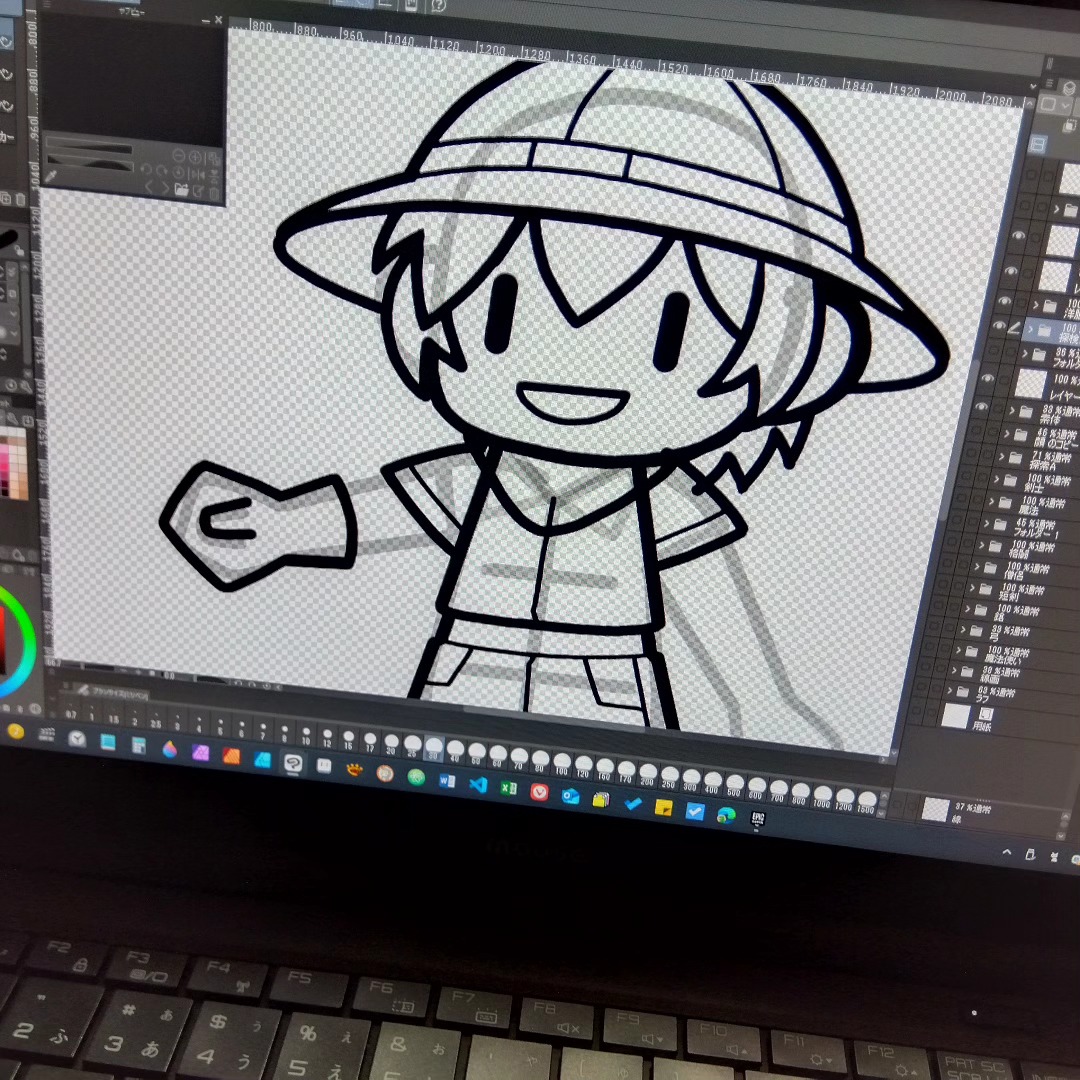Select the 格闘 layer folder name
The height and width of the screenshot is (1080, 1080).
[1018, 553]
